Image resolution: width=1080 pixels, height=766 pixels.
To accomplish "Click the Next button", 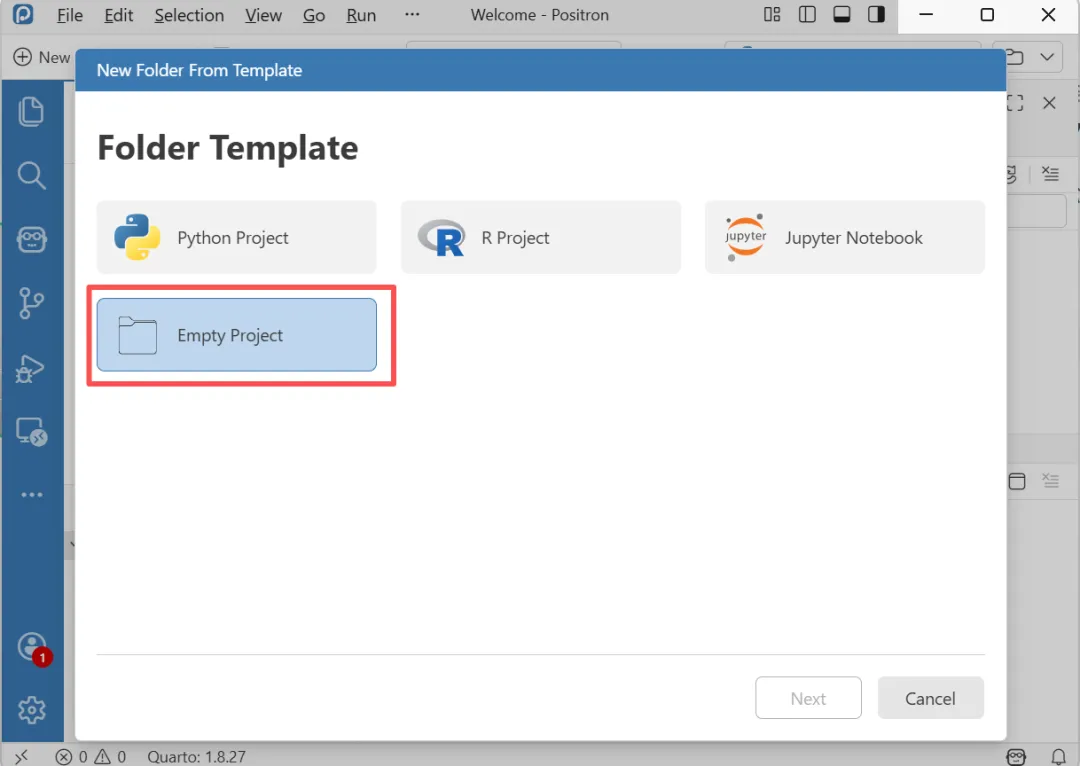I will point(808,698).
